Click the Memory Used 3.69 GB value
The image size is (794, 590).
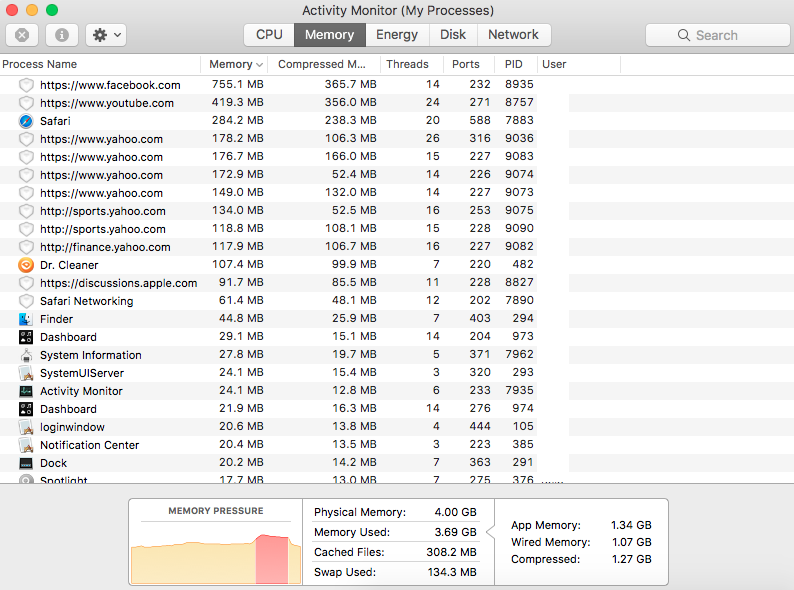pos(455,532)
